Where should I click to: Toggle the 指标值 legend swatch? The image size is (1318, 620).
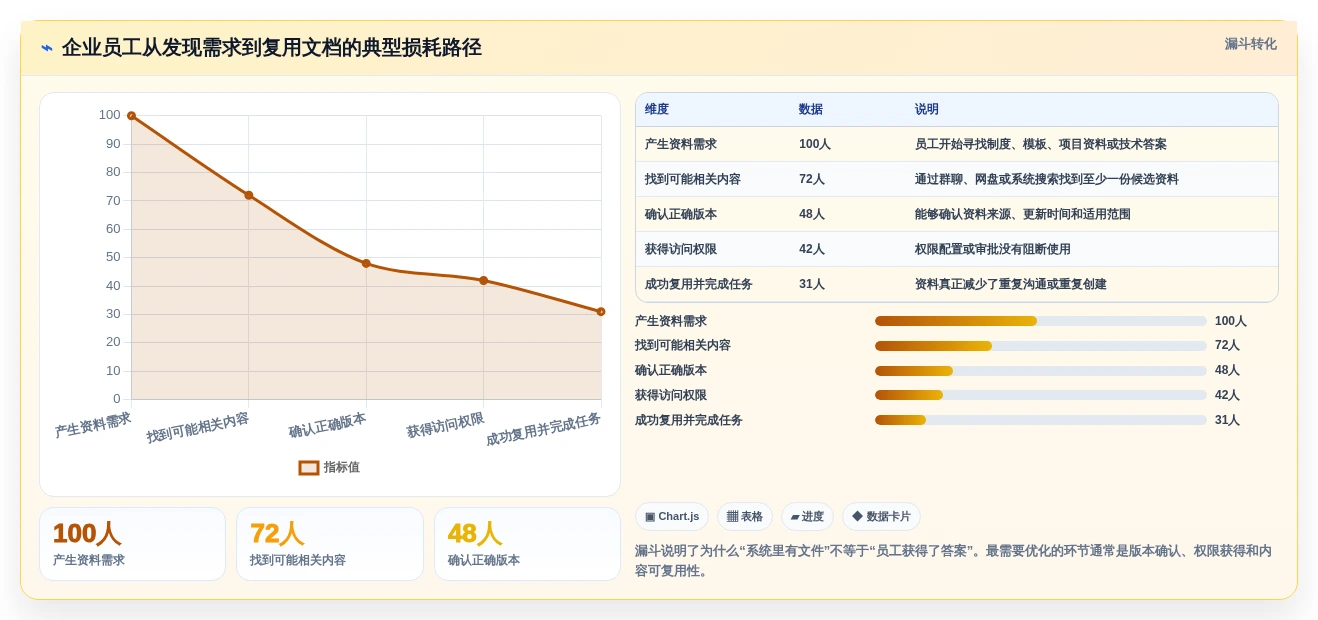click(x=309, y=467)
